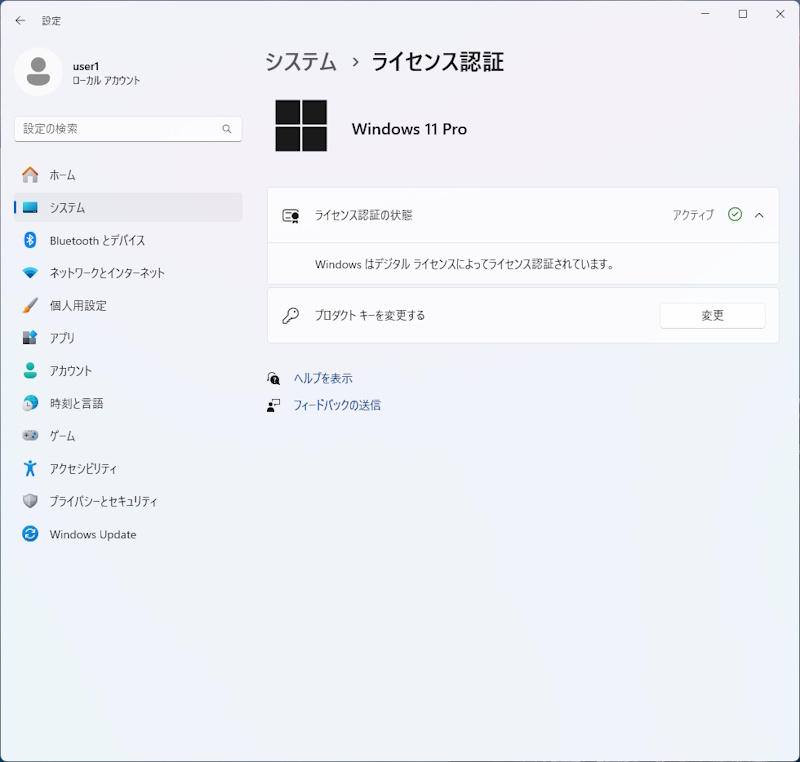Click the feedback icon beside フィードバックの送信
Viewport: 800px width, 762px height.
point(273,405)
